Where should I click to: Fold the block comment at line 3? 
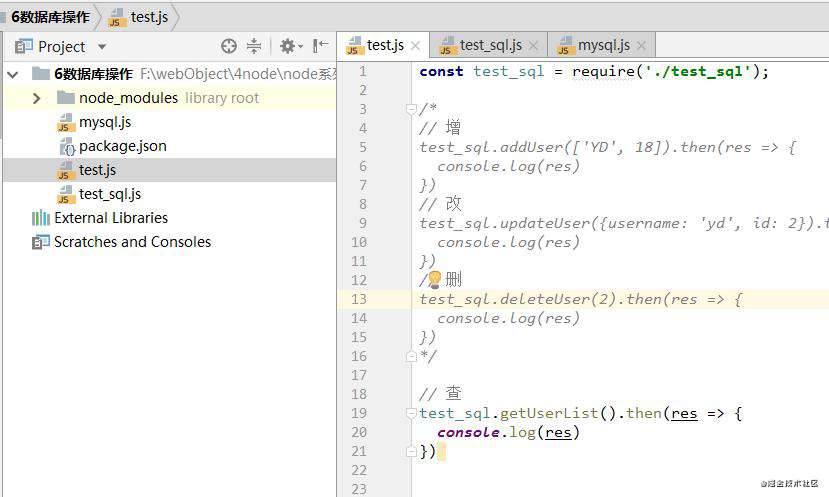coord(411,109)
